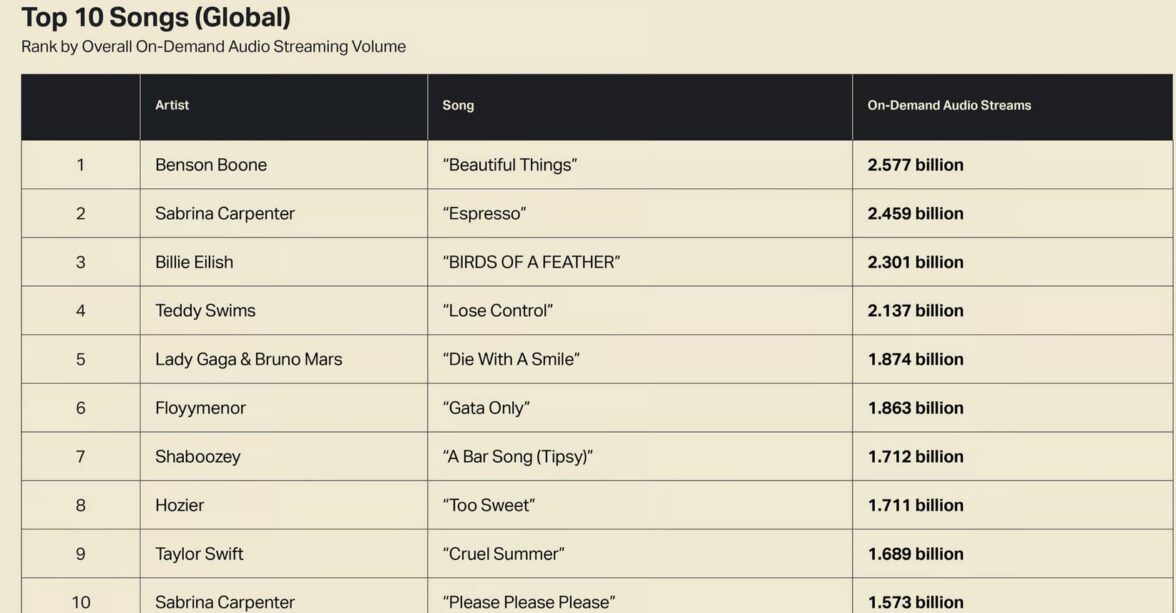Click the "Too Sweet" song cell
Screen dimensions: 1176x613
coord(488,505)
